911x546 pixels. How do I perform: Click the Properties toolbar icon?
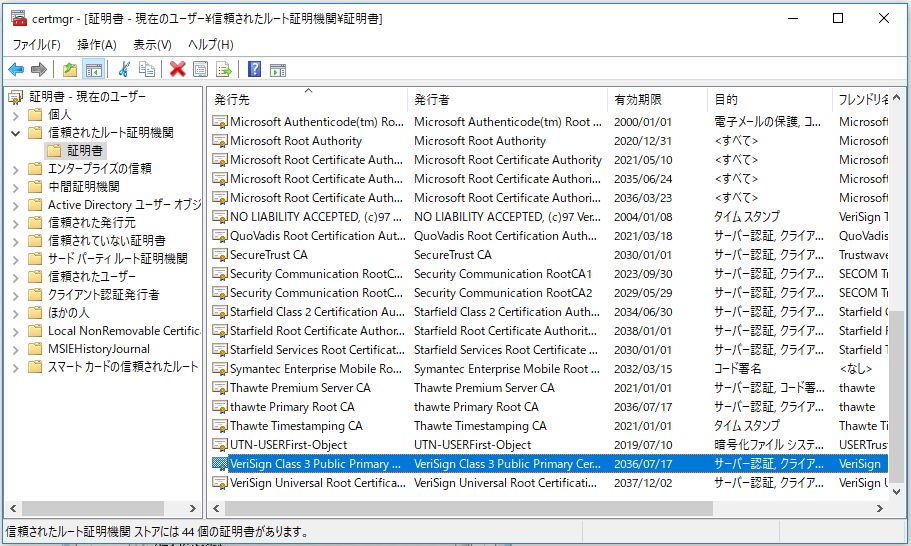tap(200, 70)
